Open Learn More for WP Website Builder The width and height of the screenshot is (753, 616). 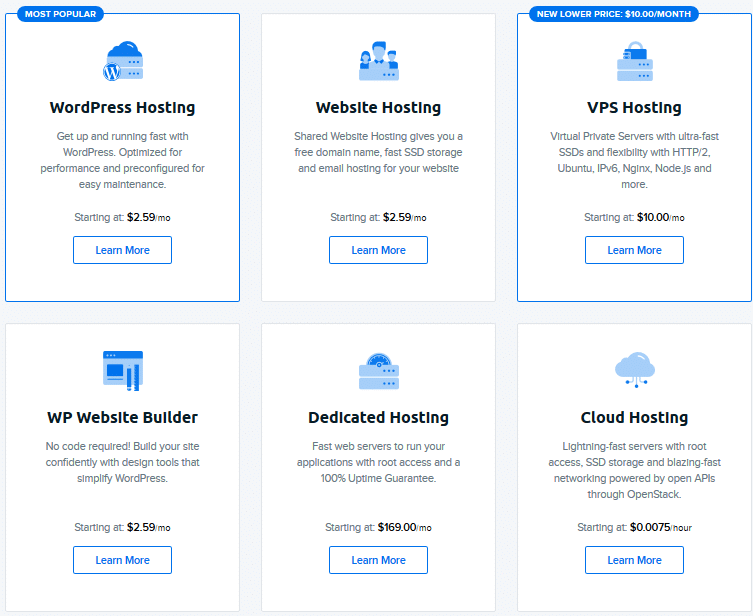pyautogui.click(x=122, y=560)
